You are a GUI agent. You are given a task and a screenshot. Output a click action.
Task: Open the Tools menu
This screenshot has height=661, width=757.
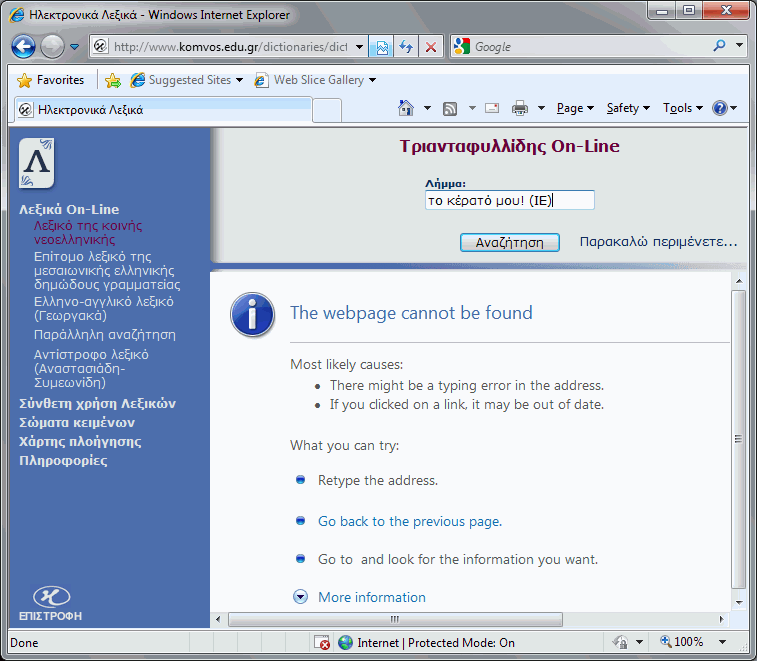[683, 108]
